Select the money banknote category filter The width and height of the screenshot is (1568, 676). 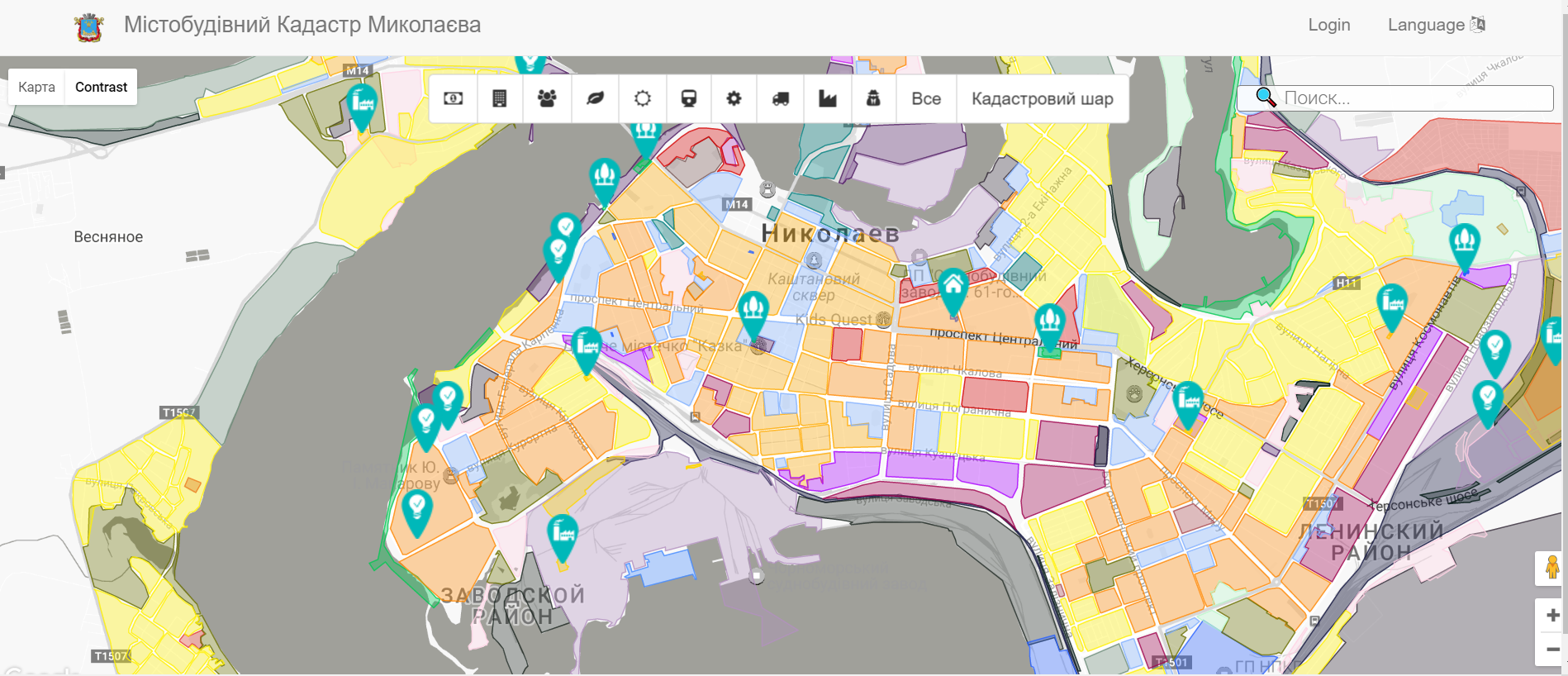coord(453,98)
